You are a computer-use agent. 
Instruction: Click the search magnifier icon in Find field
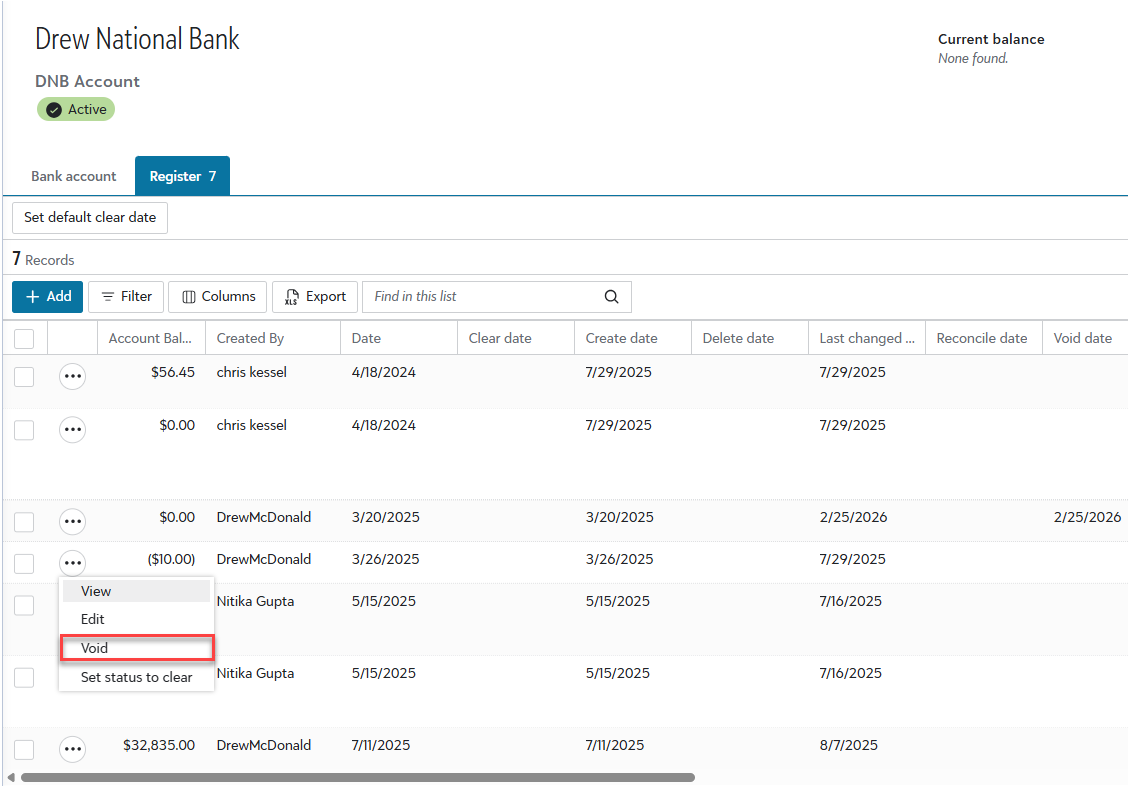tap(612, 297)
